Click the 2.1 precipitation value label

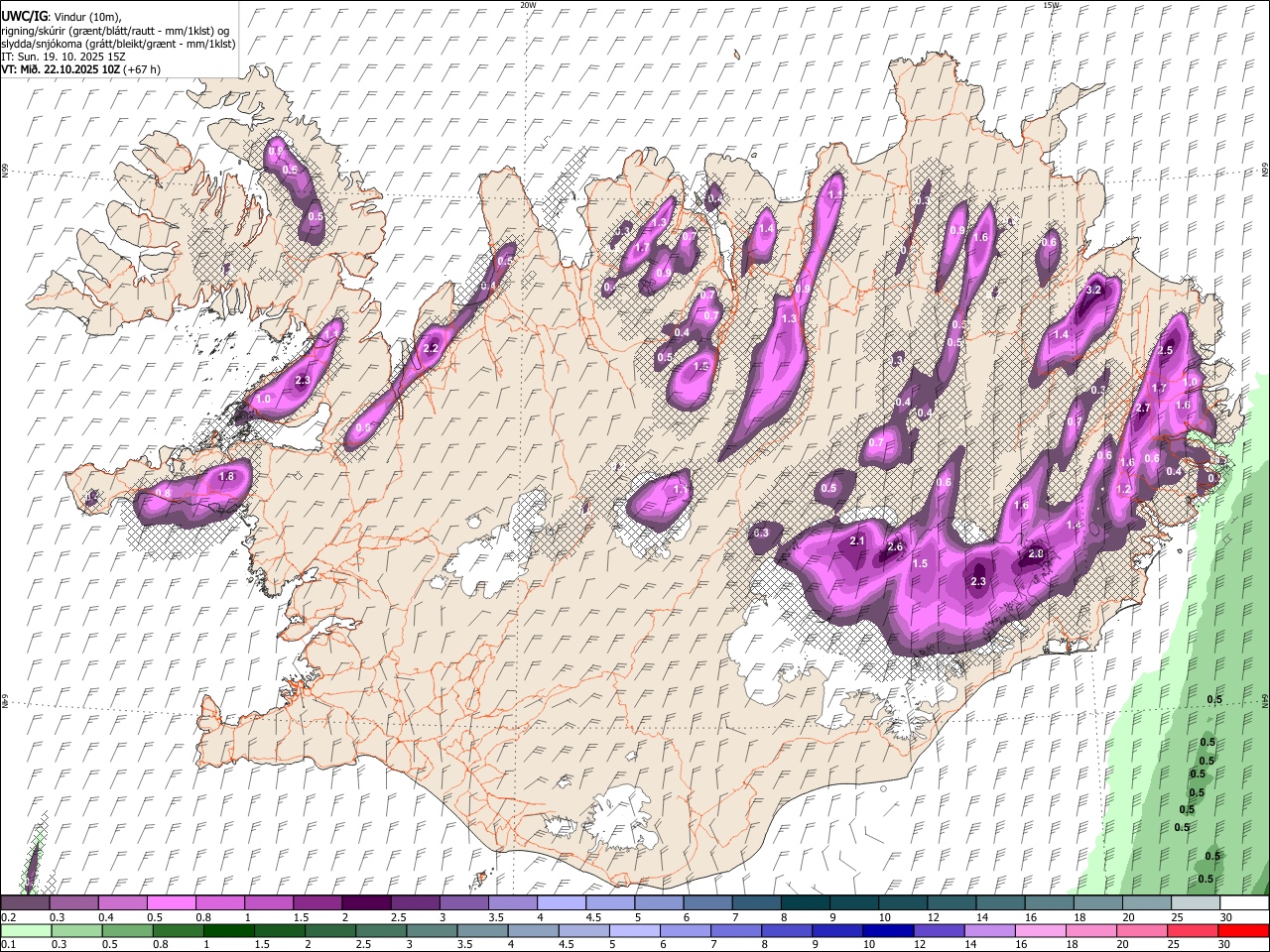(x=858, y=540)
